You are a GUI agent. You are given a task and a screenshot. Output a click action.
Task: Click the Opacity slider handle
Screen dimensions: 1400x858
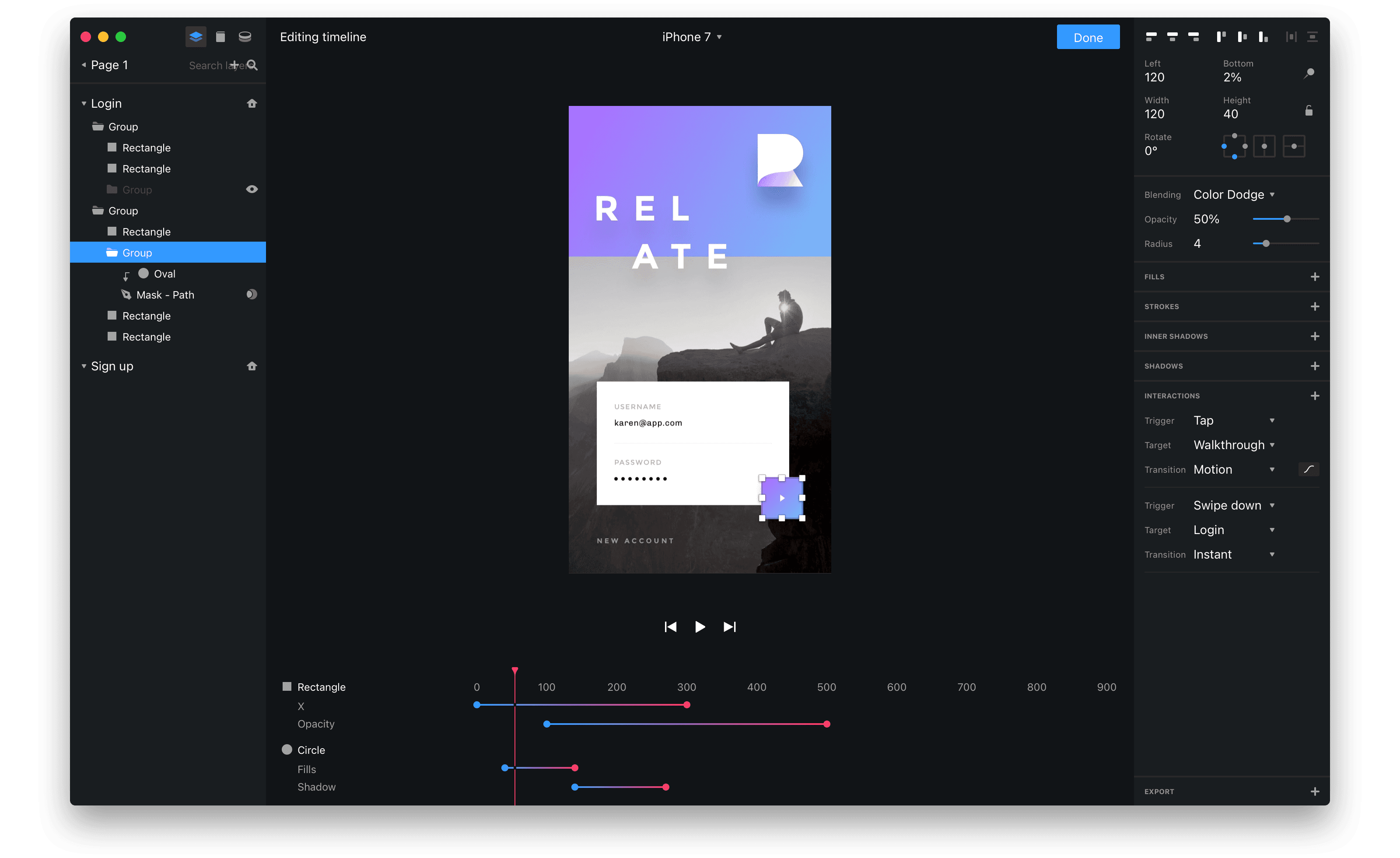1287,219
